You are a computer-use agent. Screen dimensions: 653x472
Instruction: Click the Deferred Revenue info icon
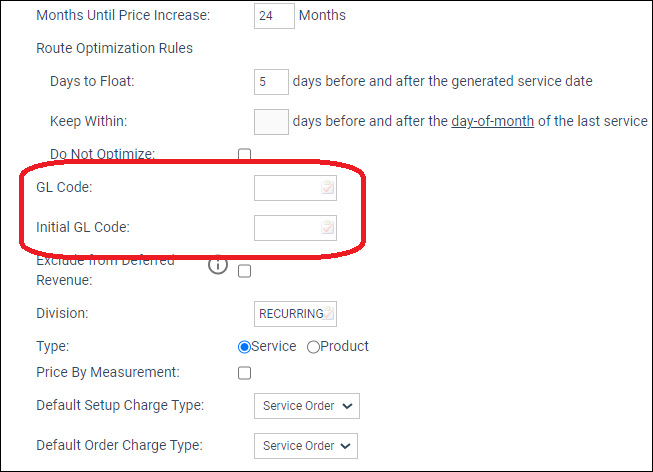point(218,266)
